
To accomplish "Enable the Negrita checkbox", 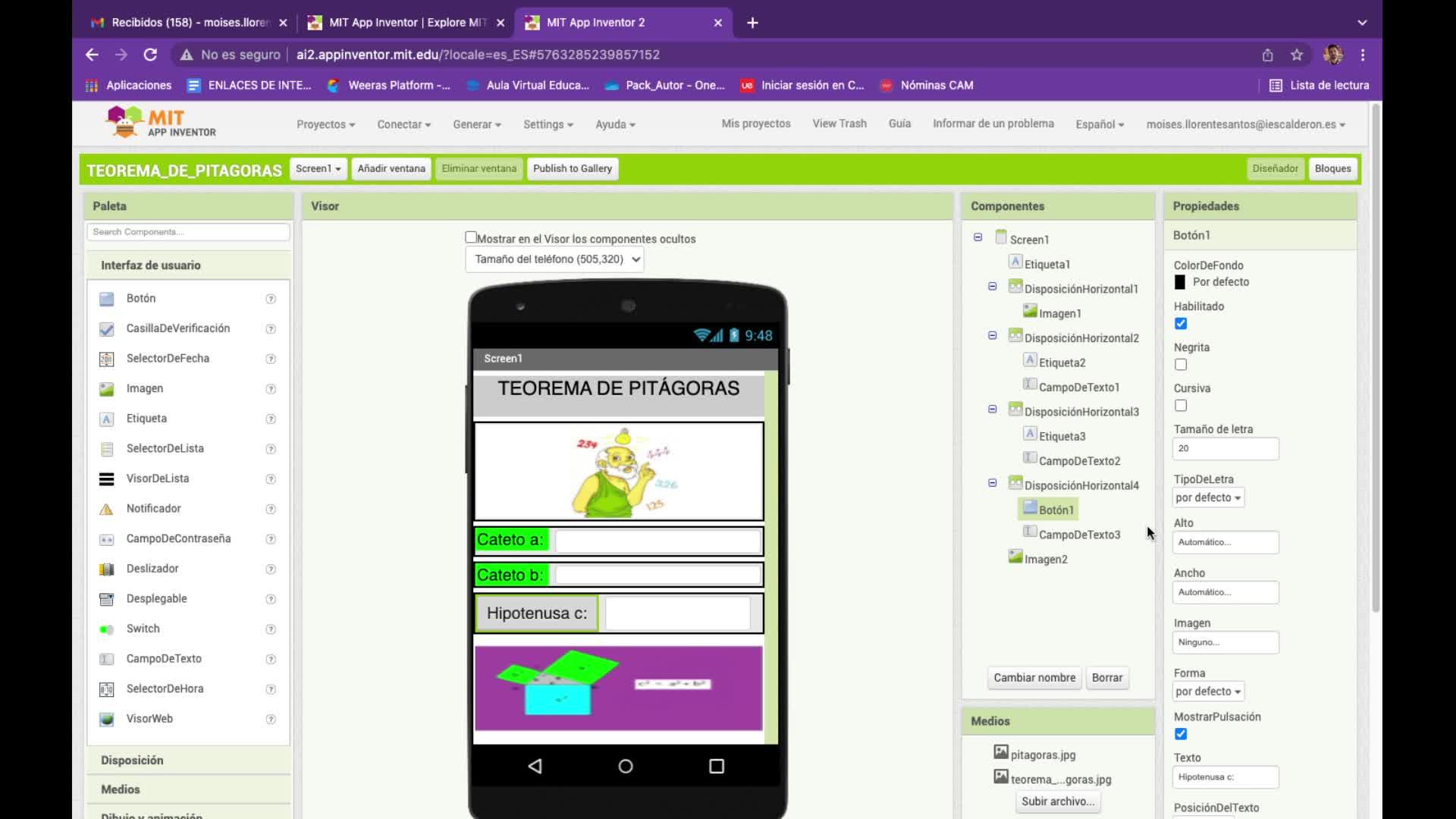I will pyautogui.click(x=1181, y=365).
